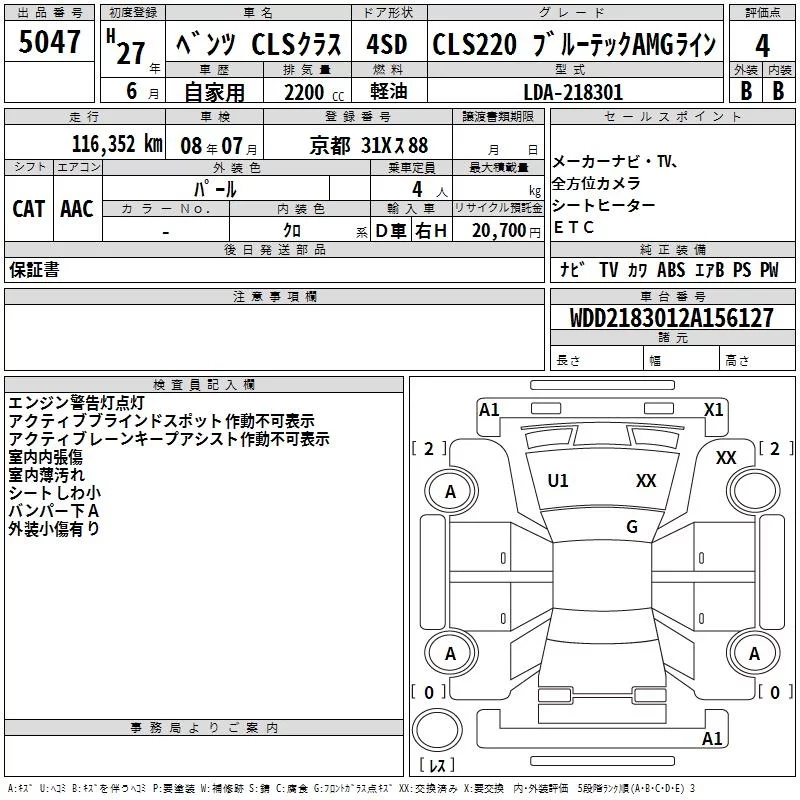This screenshot has height=800, width=800.
Task: Click sales point メーカーナビ・TV、
Action: 615,162
